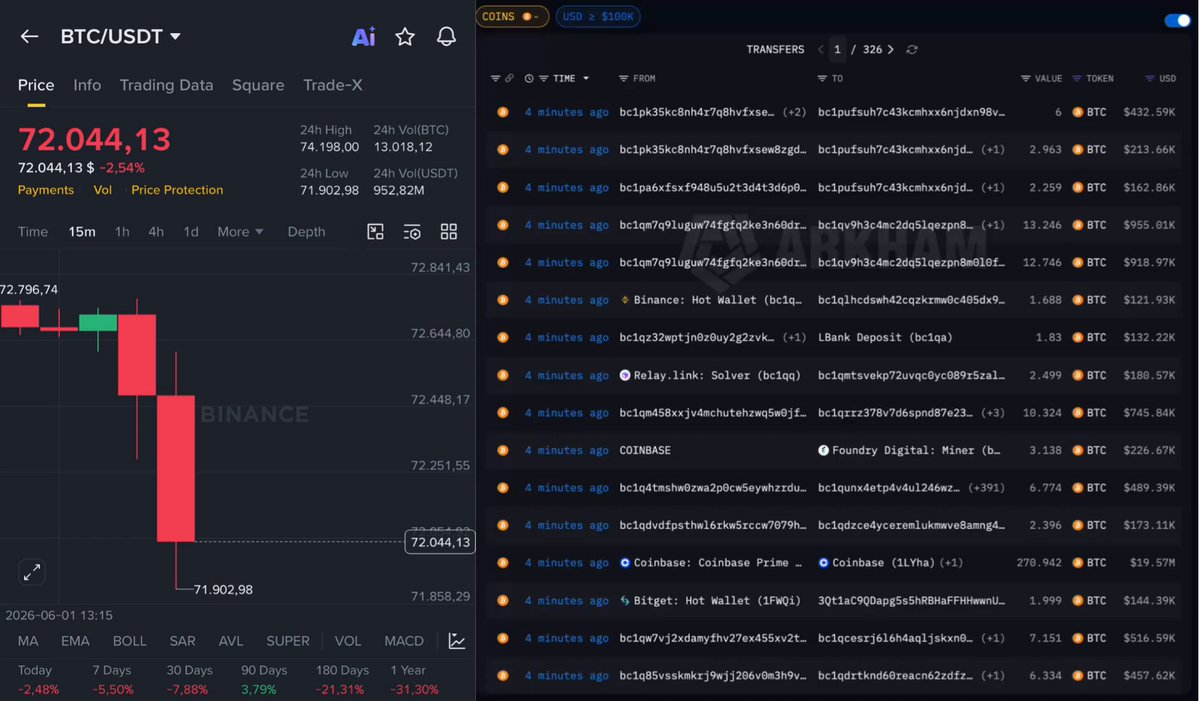The width and height of the screenshot is (1199, 701).
Task: Click the clock icon in the time column header
Action: (x=528, y=78)
